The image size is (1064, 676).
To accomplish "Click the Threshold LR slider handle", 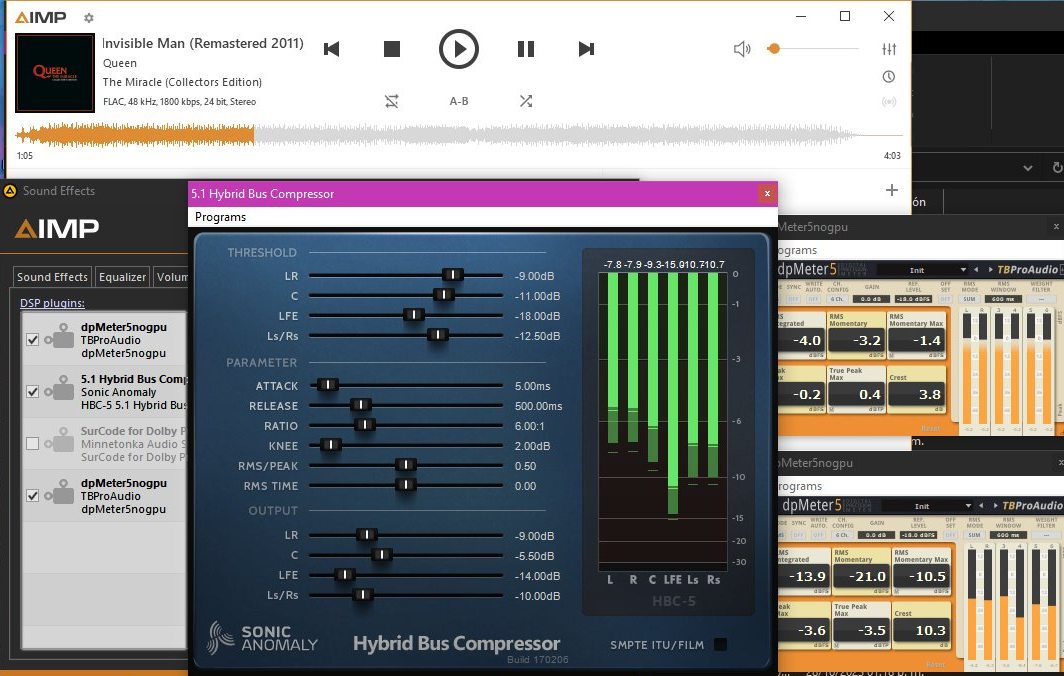I will coord(453,275).
